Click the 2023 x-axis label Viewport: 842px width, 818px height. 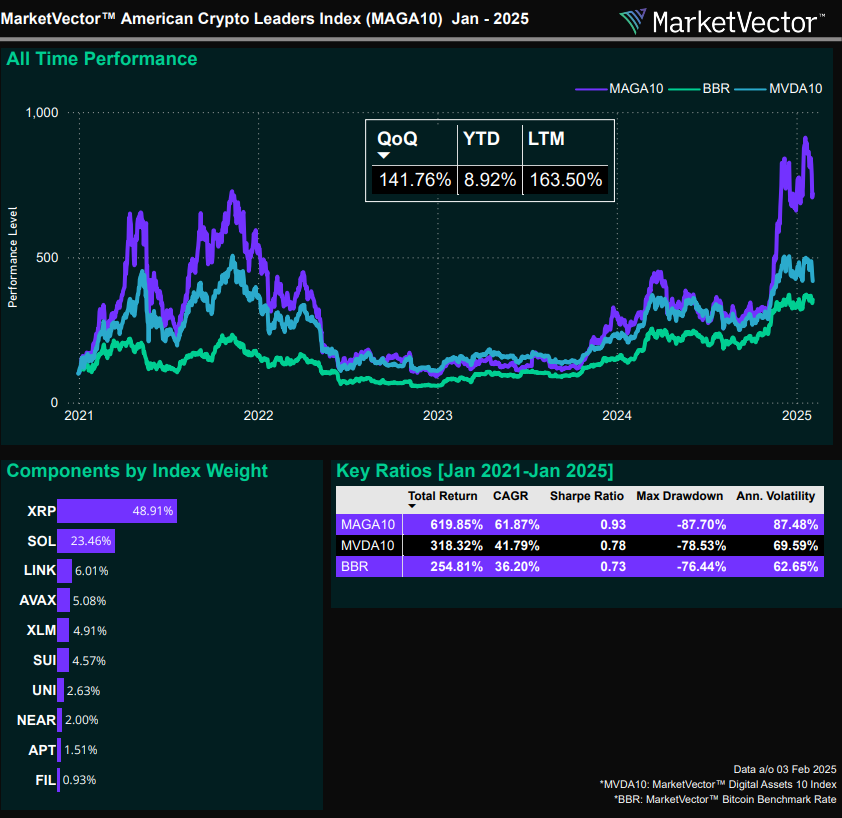[x=438, y=415]
